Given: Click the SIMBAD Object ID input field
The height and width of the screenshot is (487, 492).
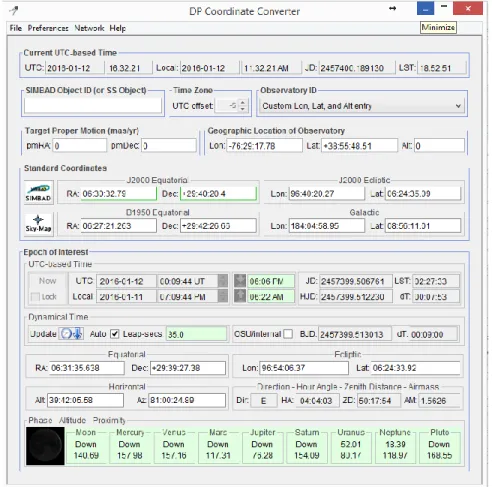Looking at the screenshot, I should click(x=93, y=106).
